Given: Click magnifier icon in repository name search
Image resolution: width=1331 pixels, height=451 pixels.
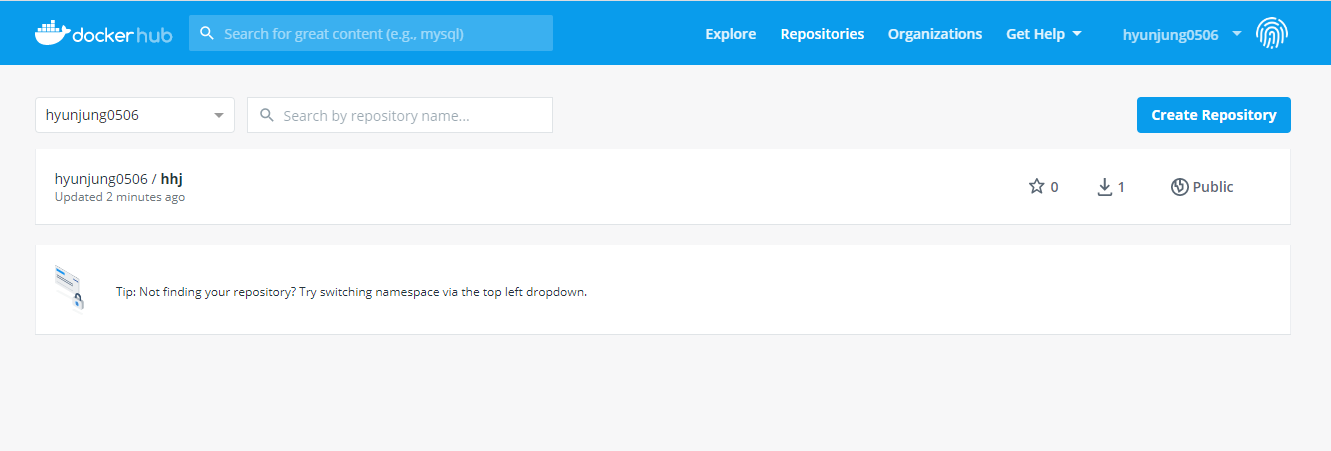Looking at the screenshot, I should (x=267, y=115).
